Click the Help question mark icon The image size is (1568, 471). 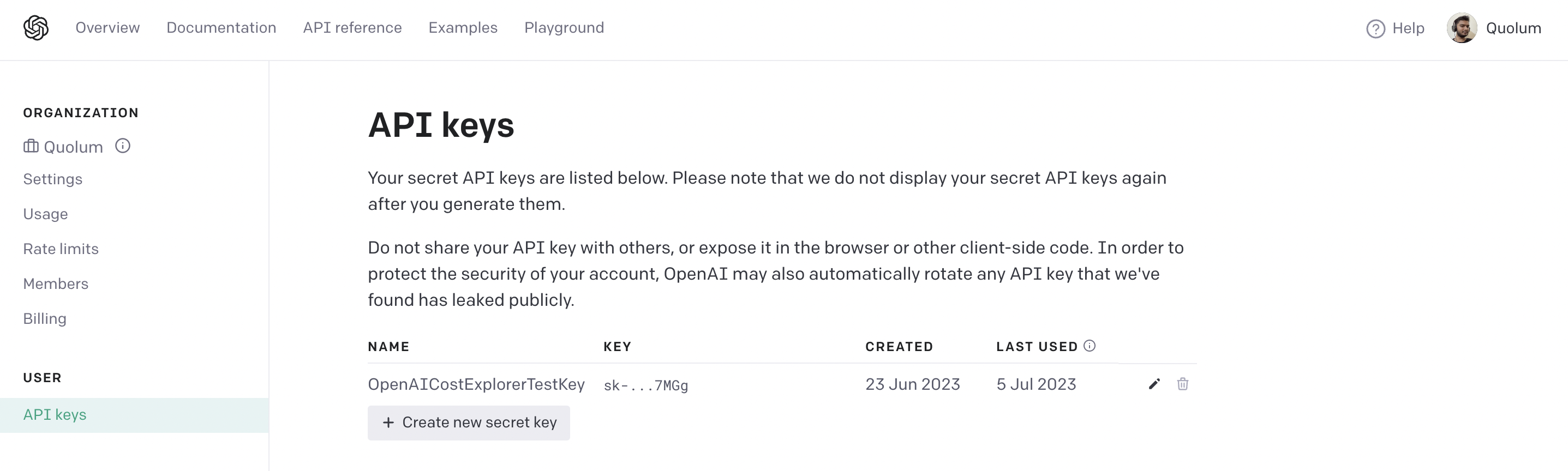point(1375,28)
